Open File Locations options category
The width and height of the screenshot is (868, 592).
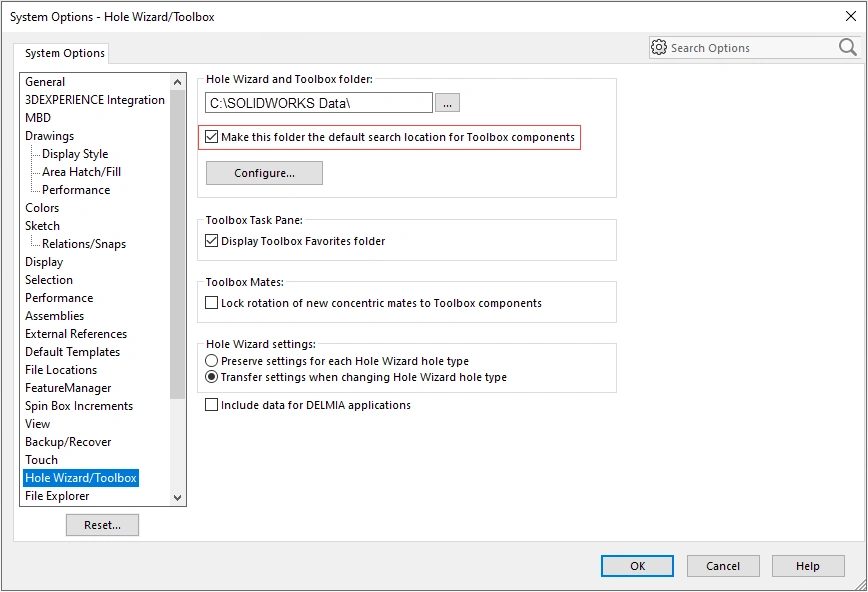(61, 370)
